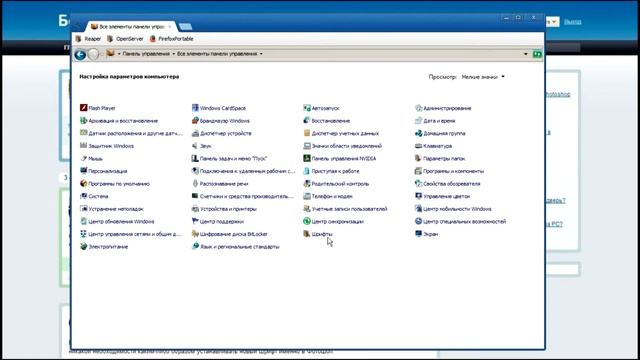Click the Родительский контроль icon
Image resolution: width=640 pixels, height=360 pixels.
[x=307, y=184]
